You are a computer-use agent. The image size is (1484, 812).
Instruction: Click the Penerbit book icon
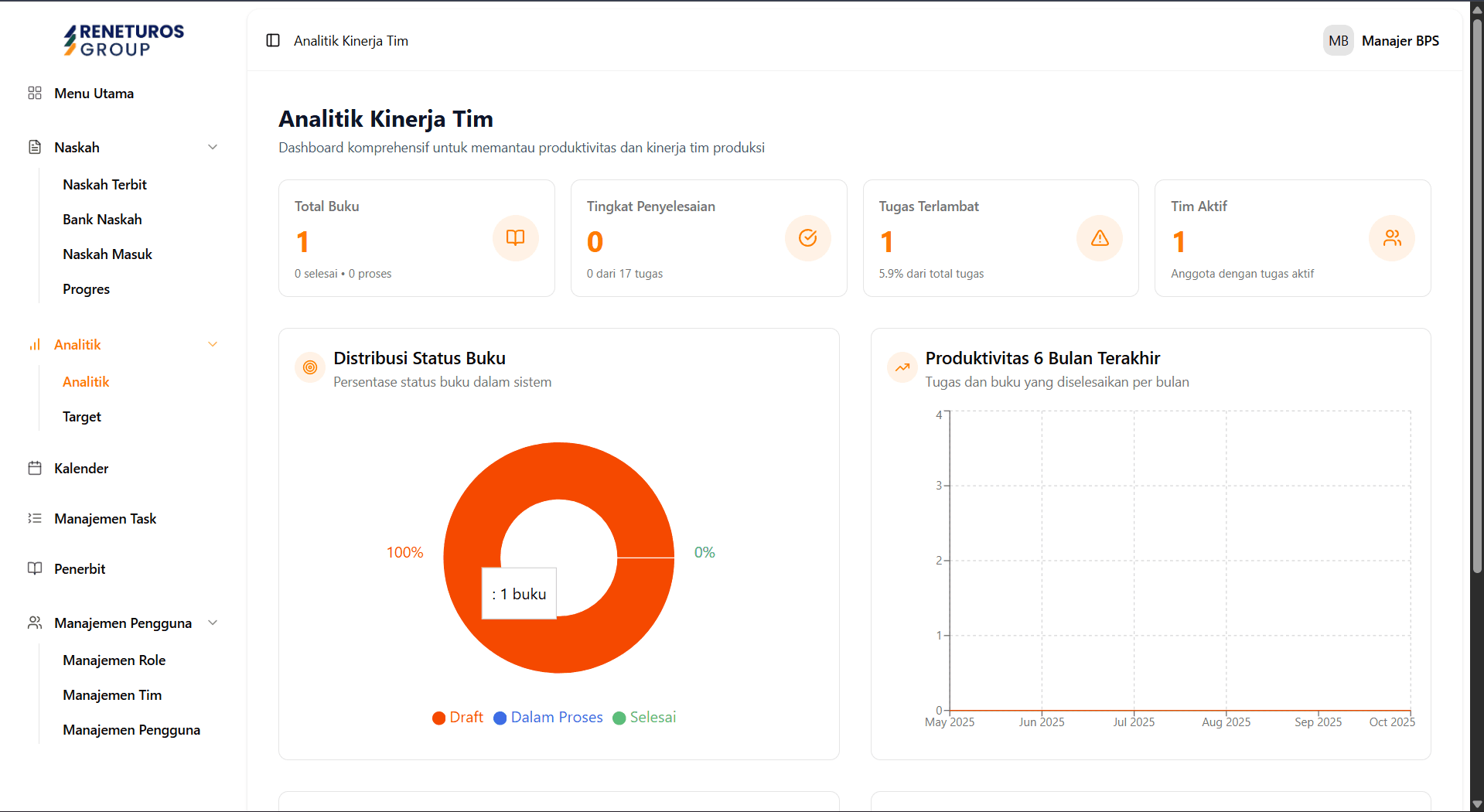(35, 568)
